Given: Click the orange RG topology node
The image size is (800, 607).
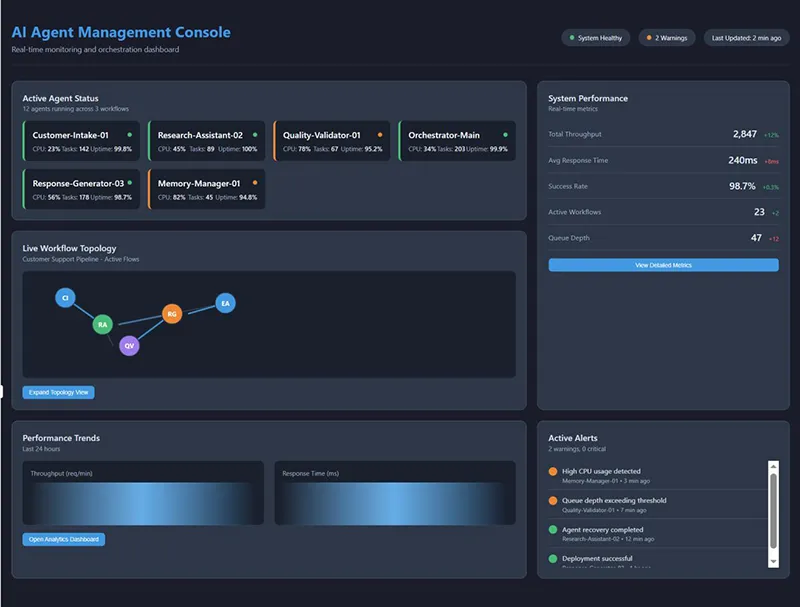Looking at the screenshot, I should click(172, 314).
